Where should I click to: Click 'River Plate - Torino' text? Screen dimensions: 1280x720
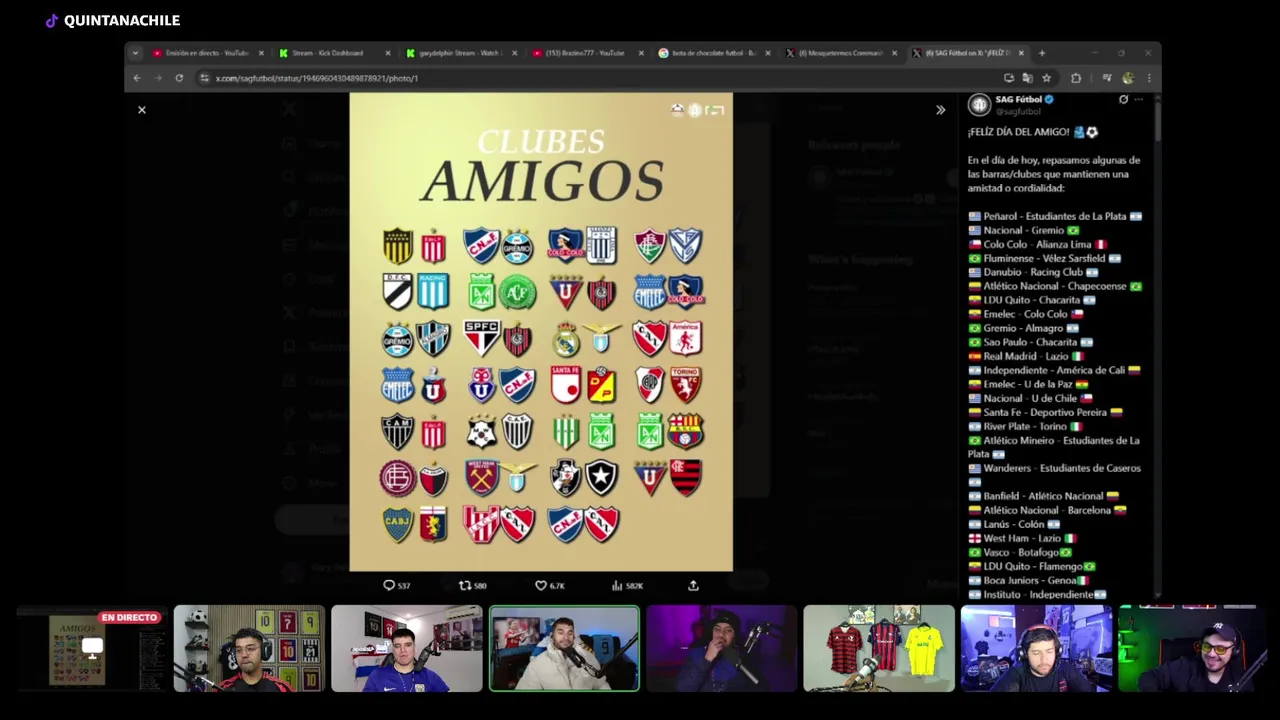point(1025,426)
